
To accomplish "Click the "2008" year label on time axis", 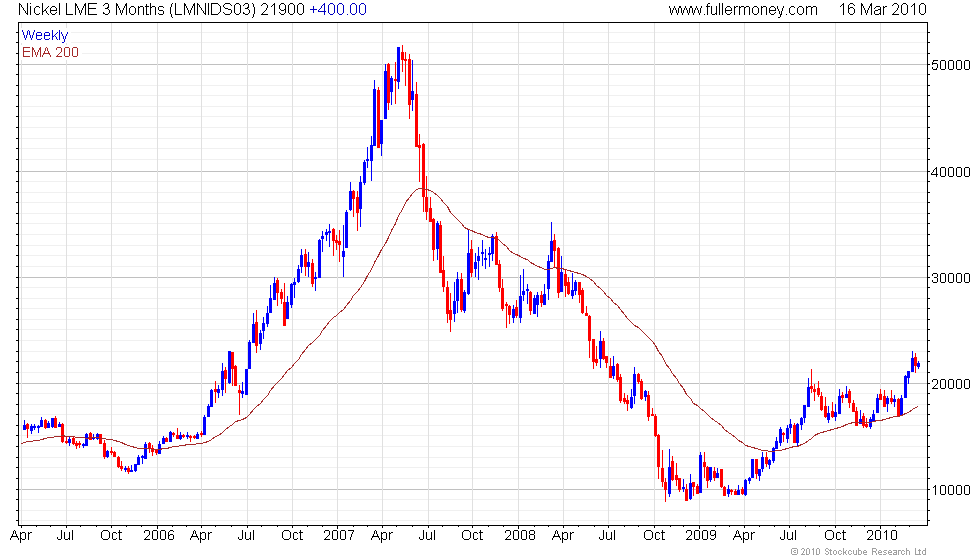I will [x=520, y=536].
